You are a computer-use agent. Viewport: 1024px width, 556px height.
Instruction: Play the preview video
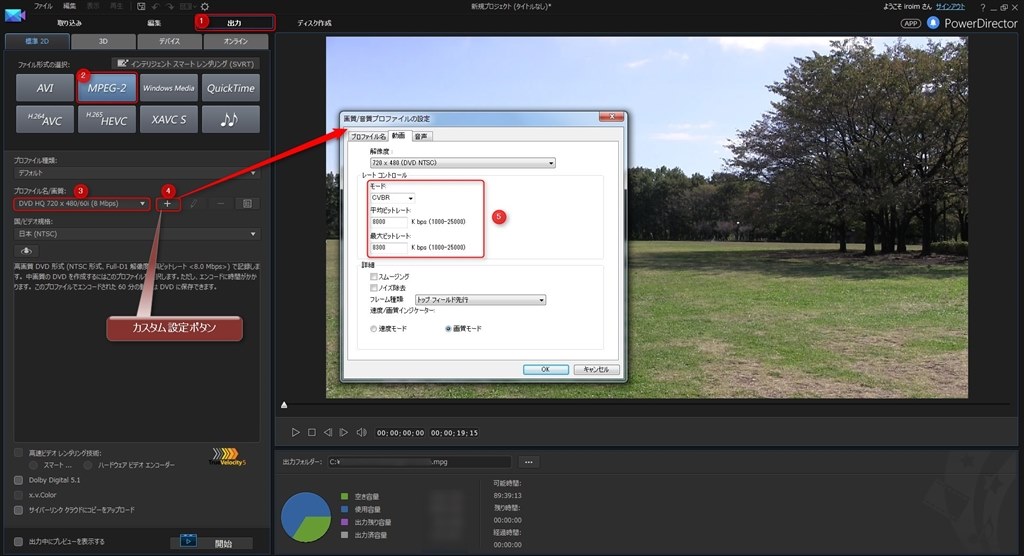(x=295, y=433)
